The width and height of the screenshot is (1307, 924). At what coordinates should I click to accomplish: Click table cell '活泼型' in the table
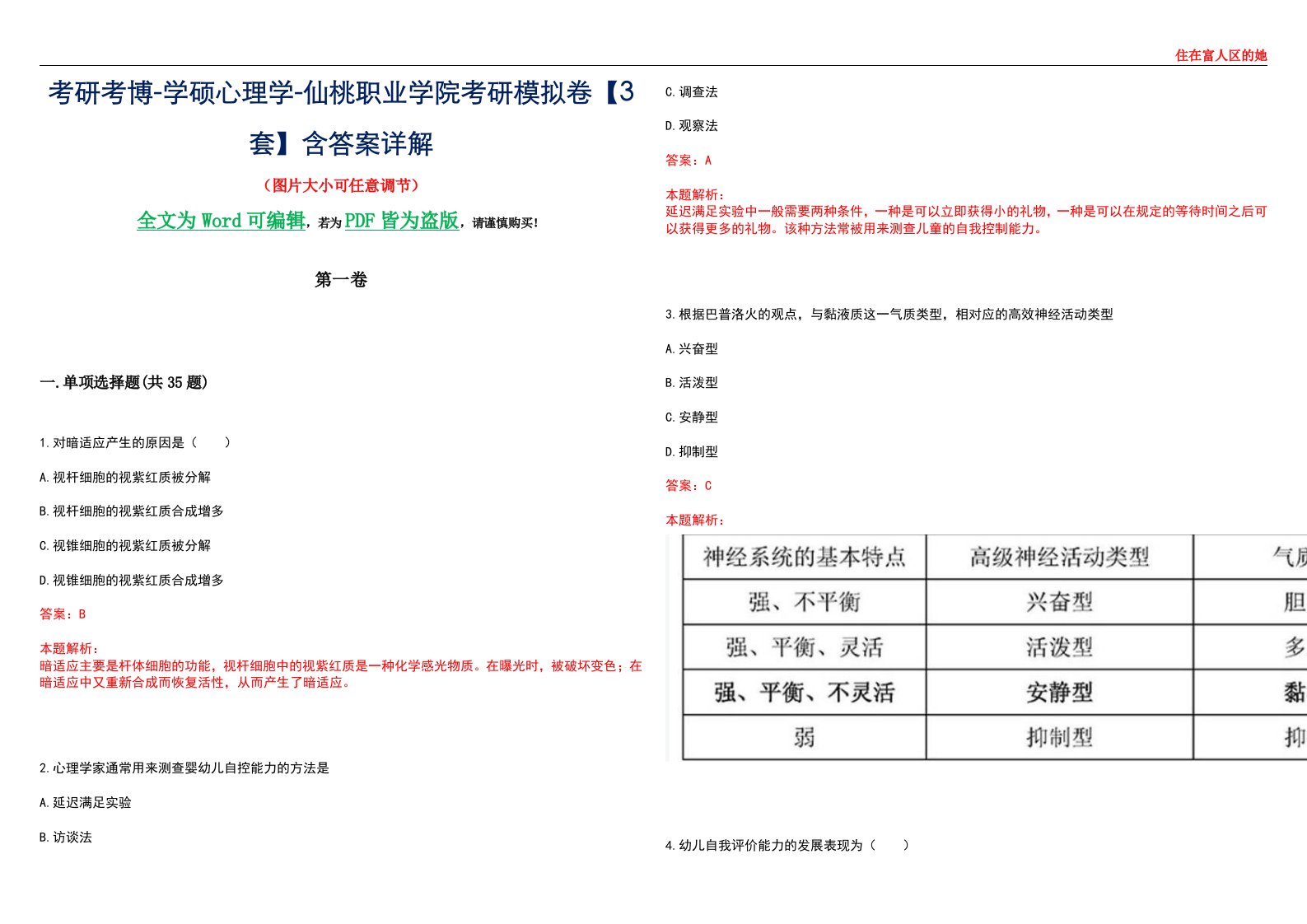1059,647
